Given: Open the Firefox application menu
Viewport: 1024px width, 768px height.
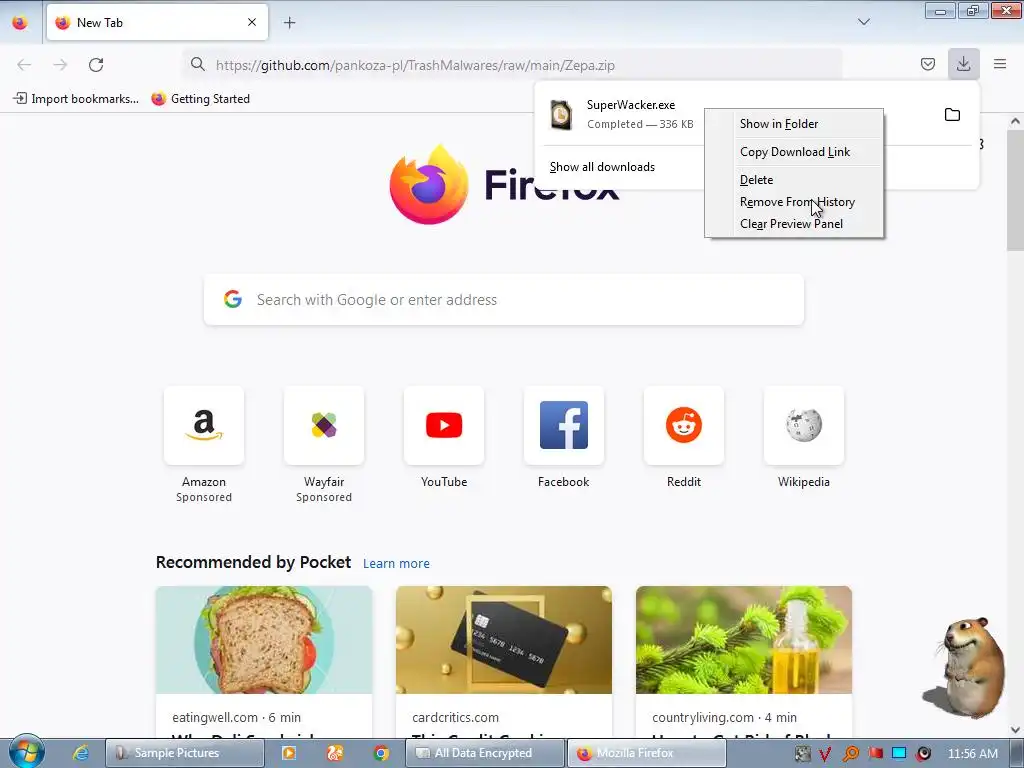Looking at the screenshot, I should [1000, 64].
